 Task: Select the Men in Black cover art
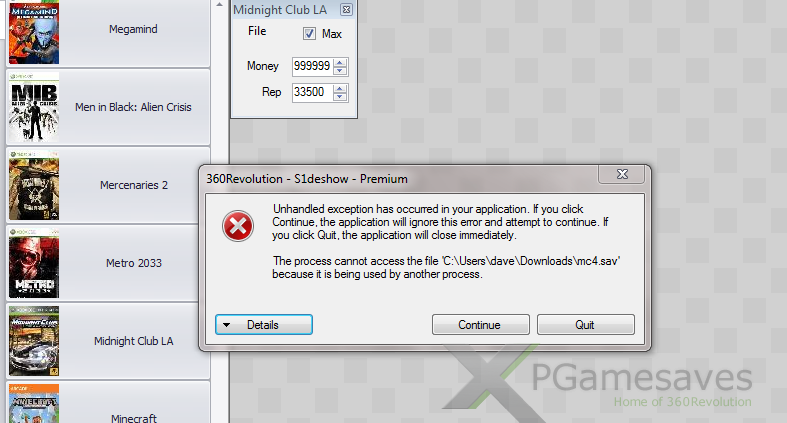[x=34, y=107]
